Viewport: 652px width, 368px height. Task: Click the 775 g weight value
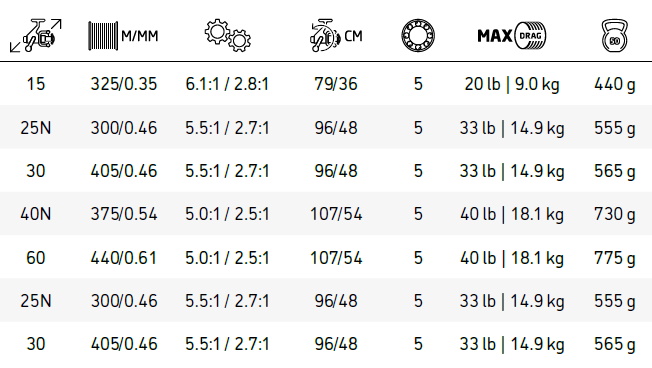(x=615, y=258)
